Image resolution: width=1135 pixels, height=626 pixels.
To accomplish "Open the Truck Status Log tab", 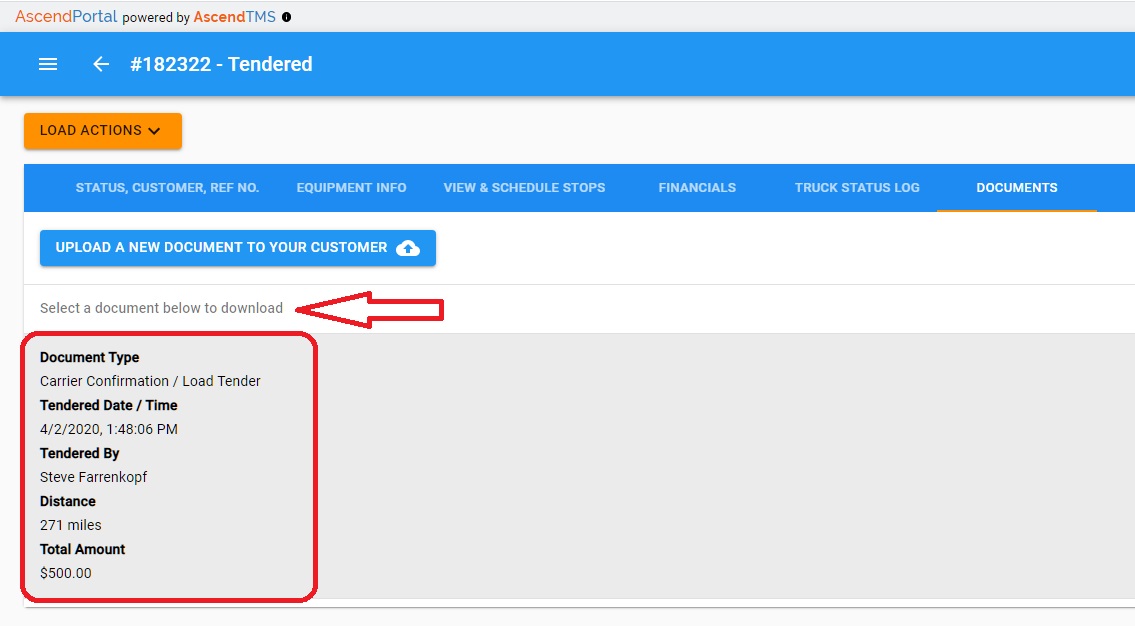I will 857,187.
